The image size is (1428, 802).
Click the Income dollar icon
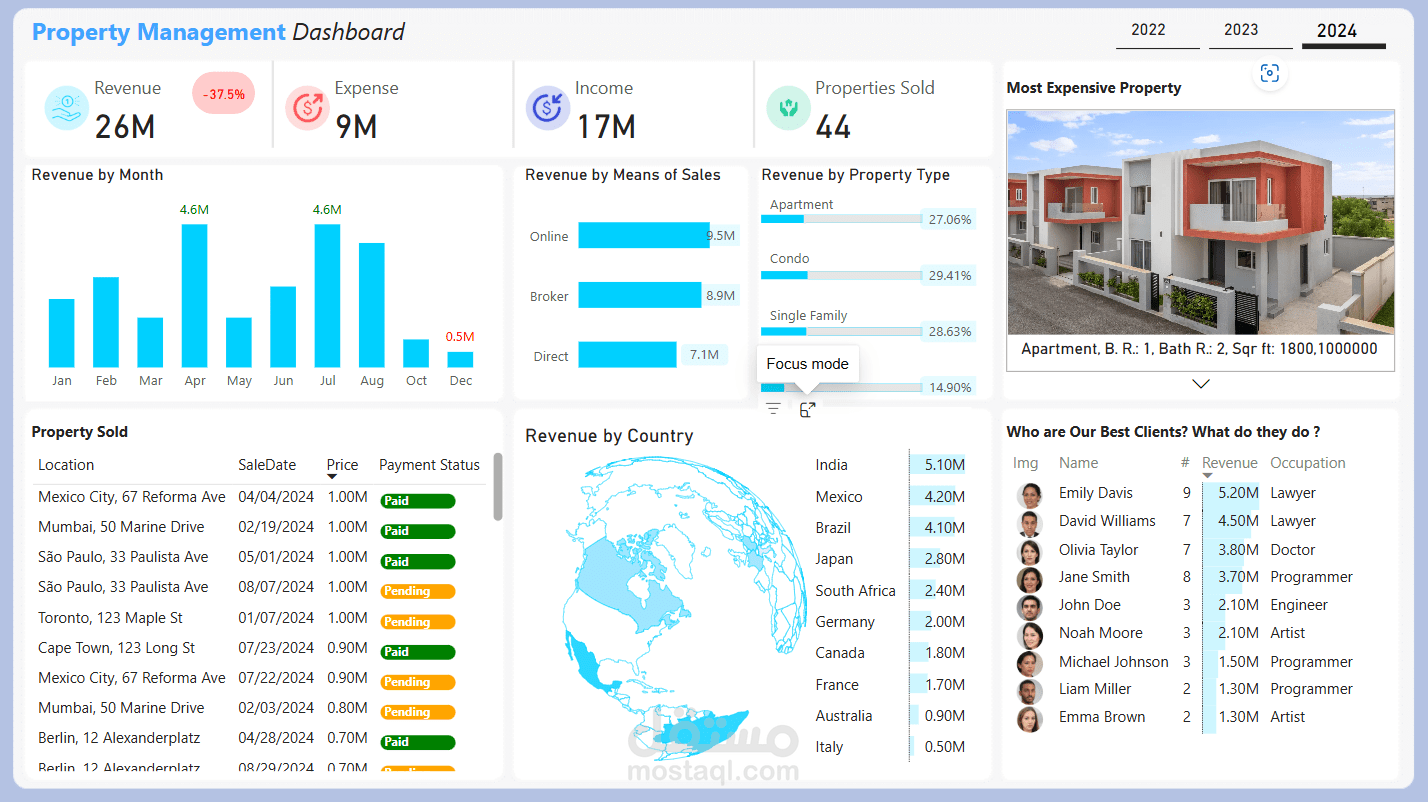[548, 107]
